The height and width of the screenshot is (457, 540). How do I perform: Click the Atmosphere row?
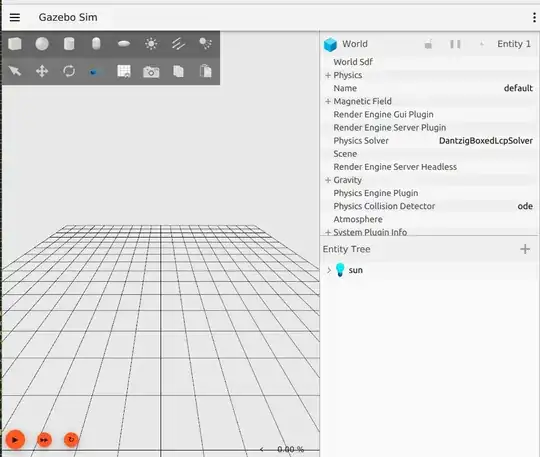(x=430, y=219)
